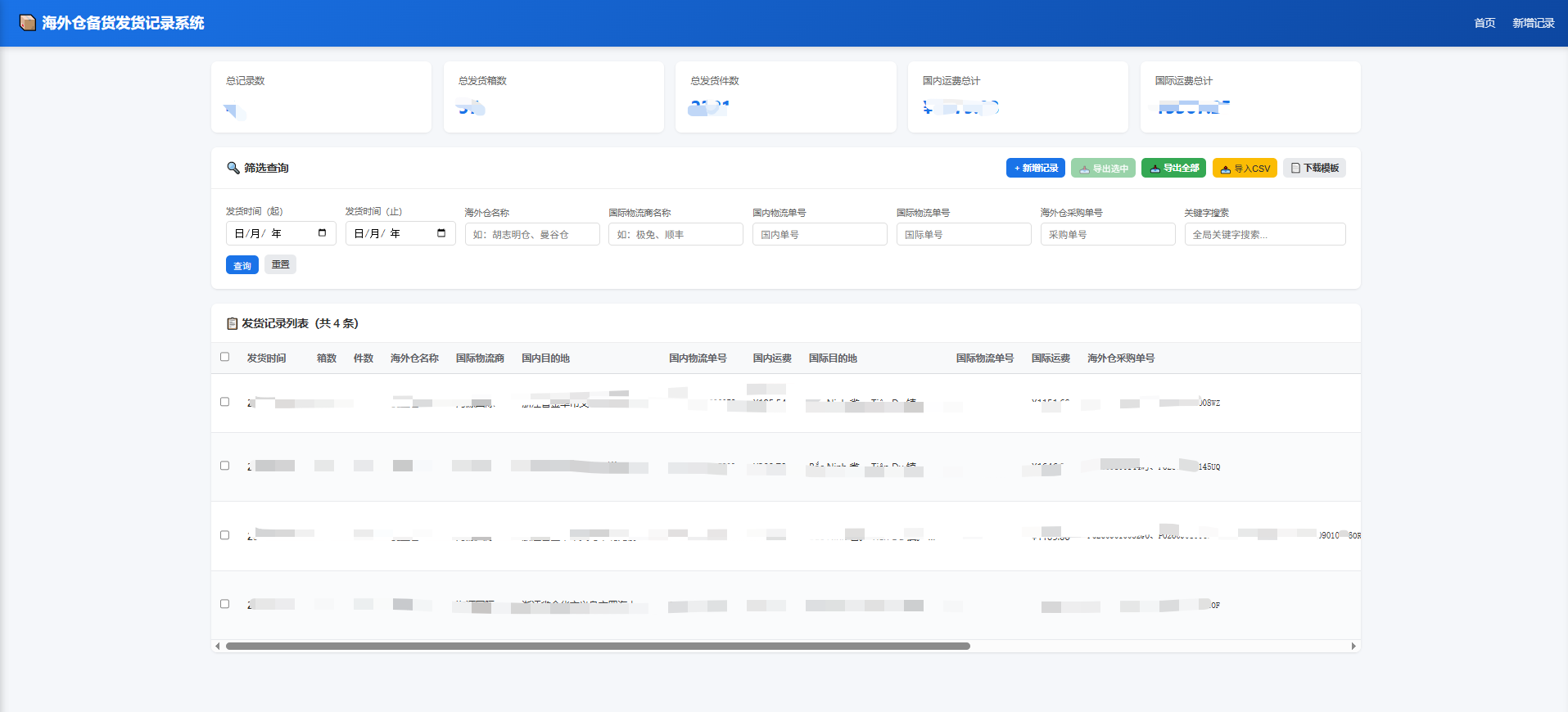
Task: Click the 关键字搜索 global search box
Action: [x=1265, y=234]
